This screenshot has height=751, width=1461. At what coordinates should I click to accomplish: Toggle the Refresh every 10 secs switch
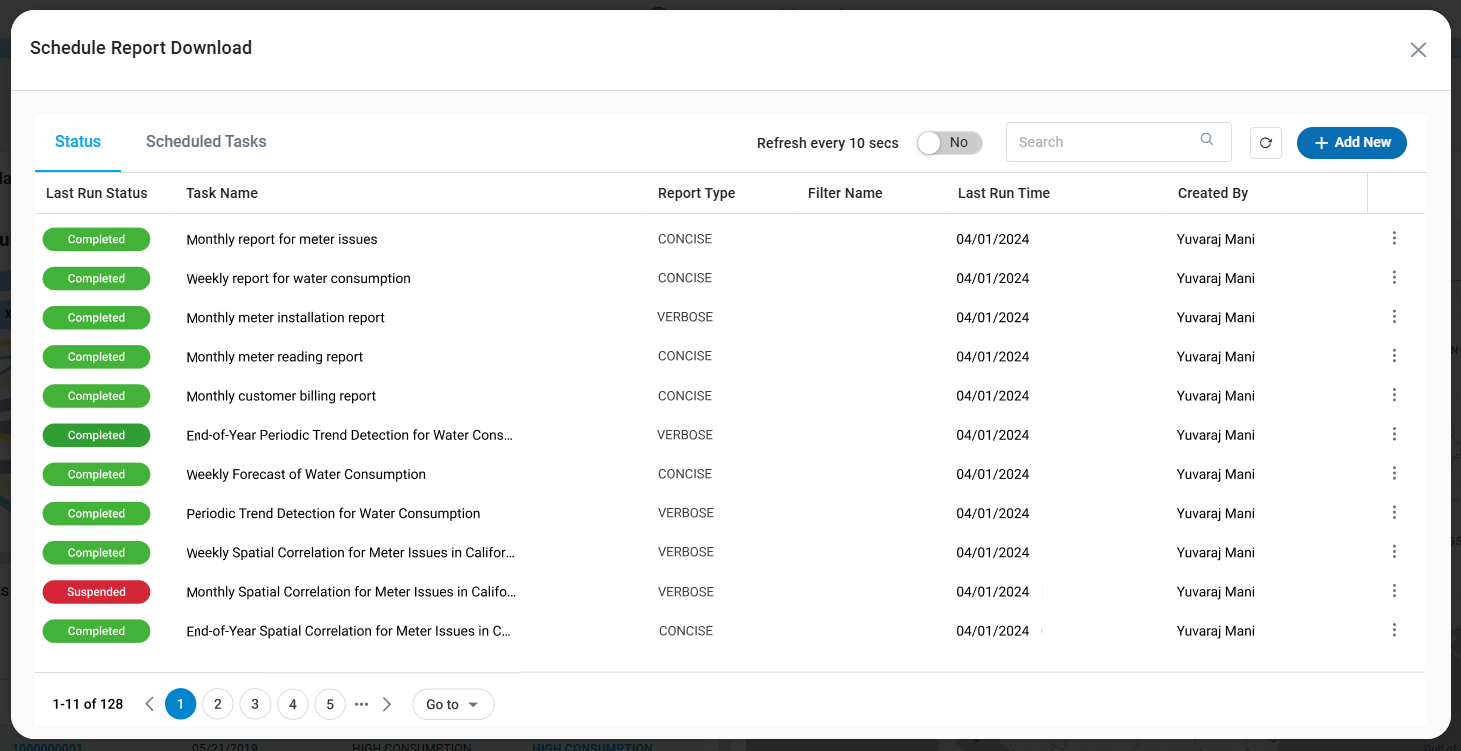(x=949, y=143)
